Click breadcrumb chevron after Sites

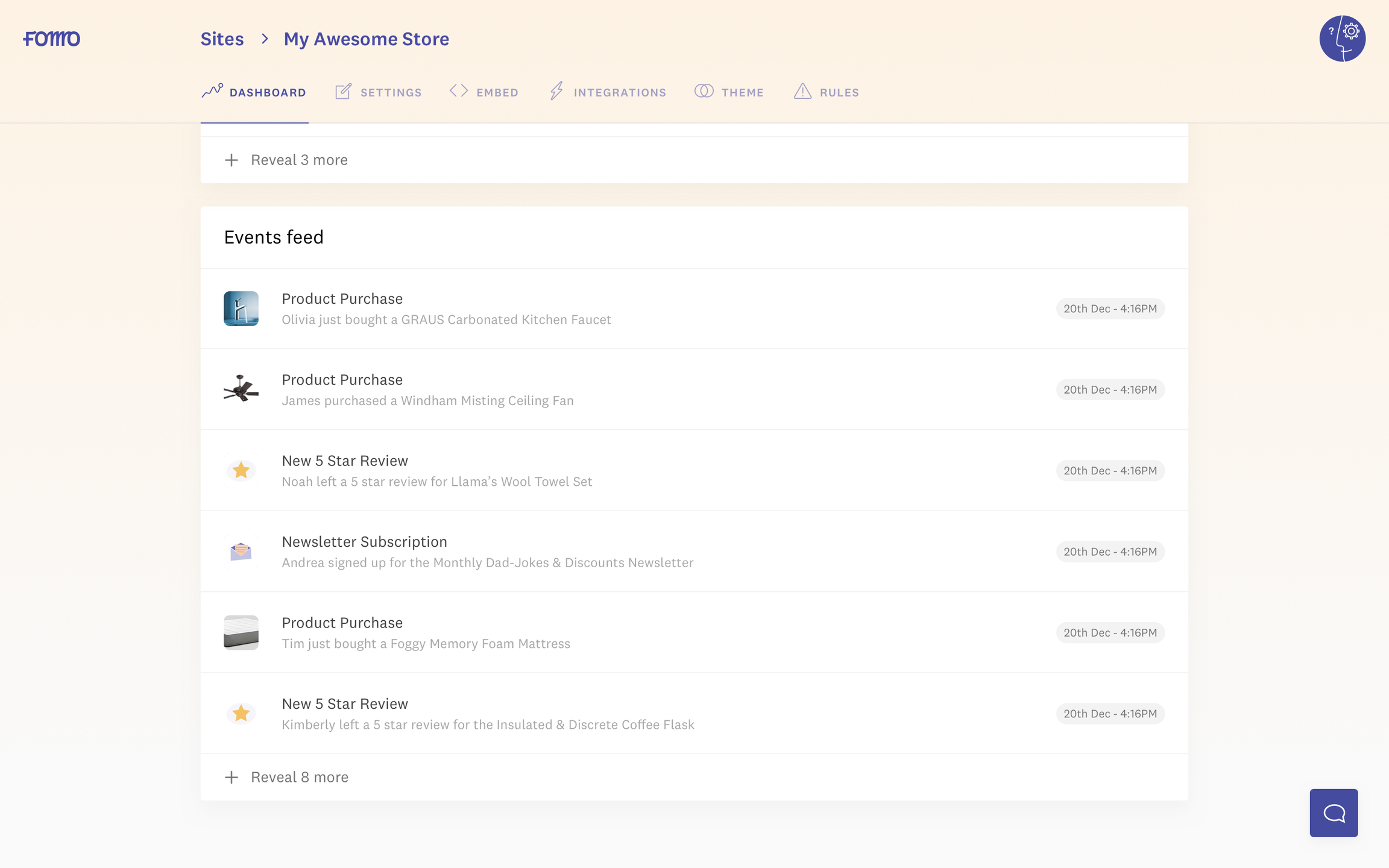pos(265,39)
